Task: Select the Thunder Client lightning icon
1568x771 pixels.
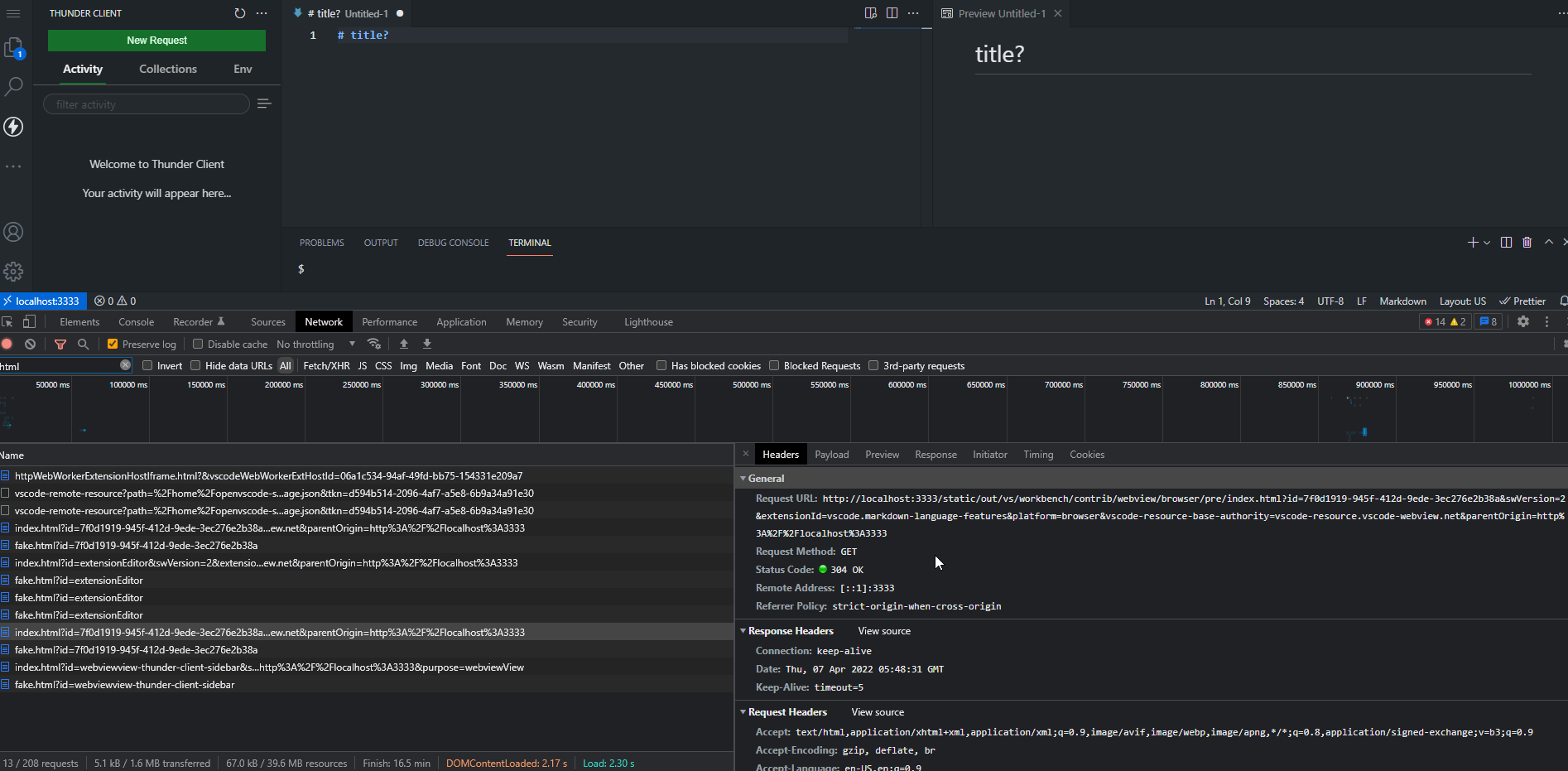Action: coord(13,126)
